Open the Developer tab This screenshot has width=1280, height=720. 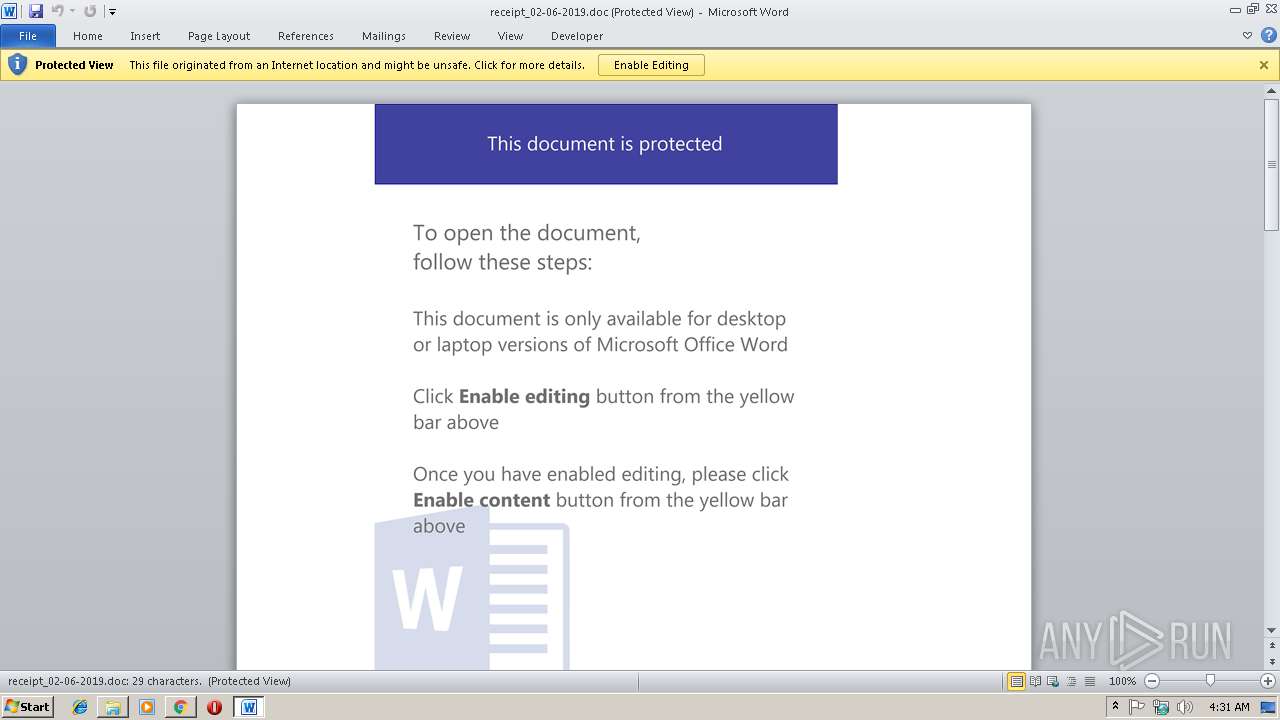pos(577,36)
